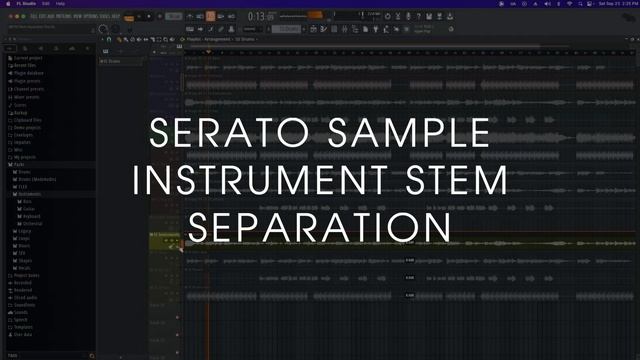Select the Zoom tool in playlist toolbar
640x360 pixels.
165,40
